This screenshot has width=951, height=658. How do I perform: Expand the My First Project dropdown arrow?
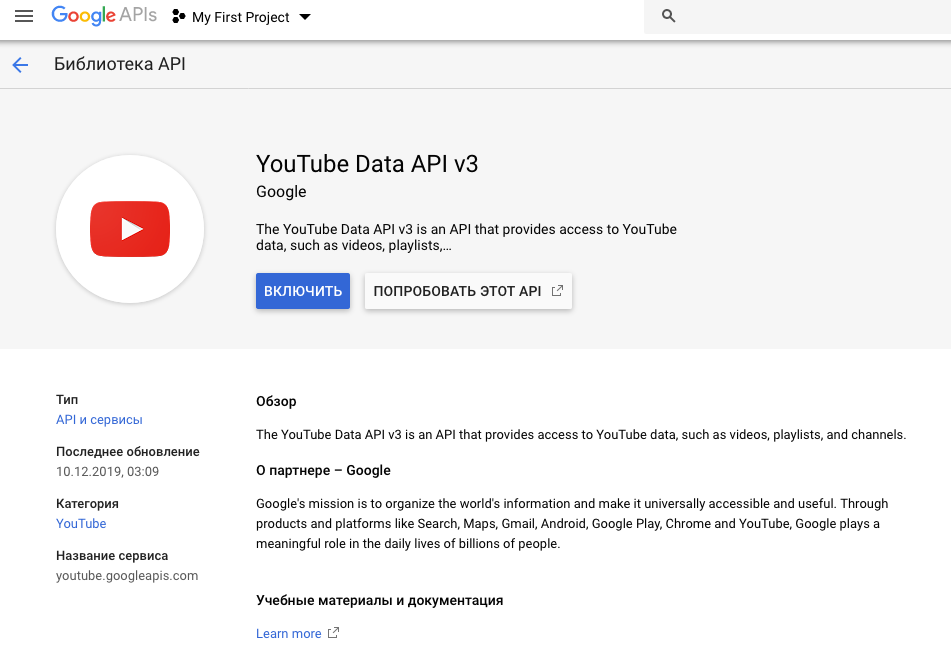(x=305, y=17)
